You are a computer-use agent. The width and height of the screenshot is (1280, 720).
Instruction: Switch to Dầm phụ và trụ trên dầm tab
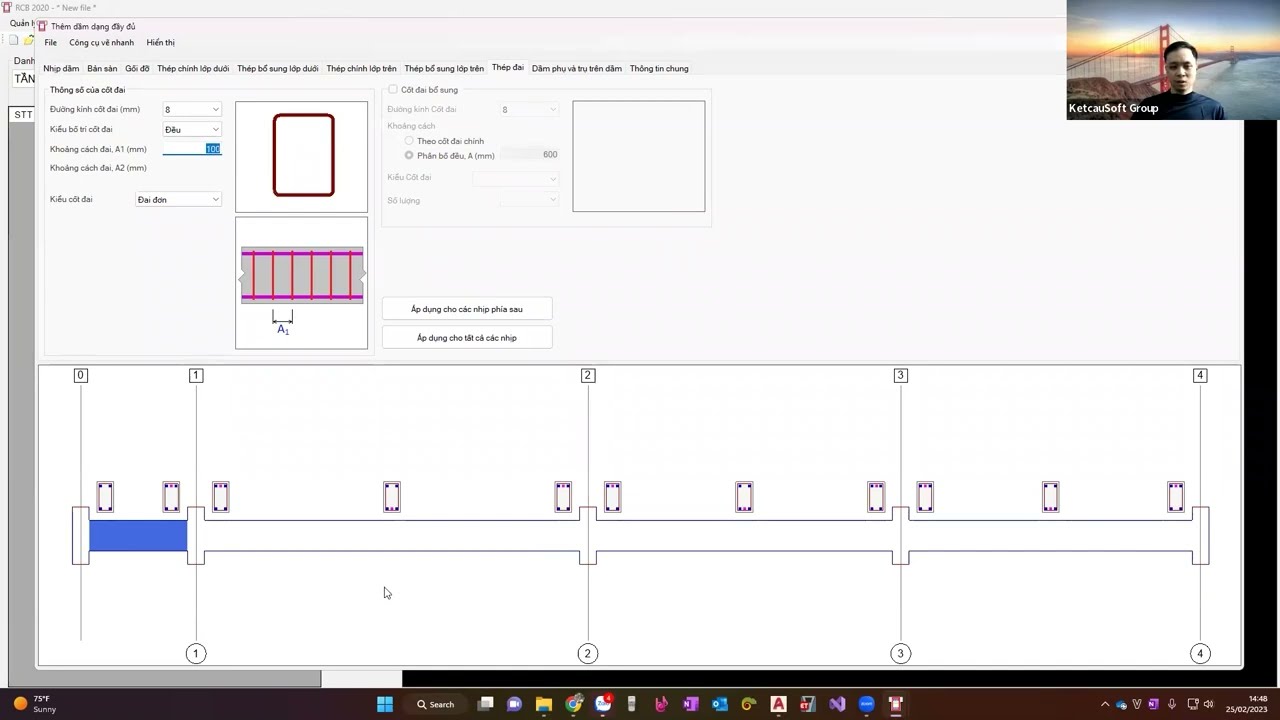[577, 68]
